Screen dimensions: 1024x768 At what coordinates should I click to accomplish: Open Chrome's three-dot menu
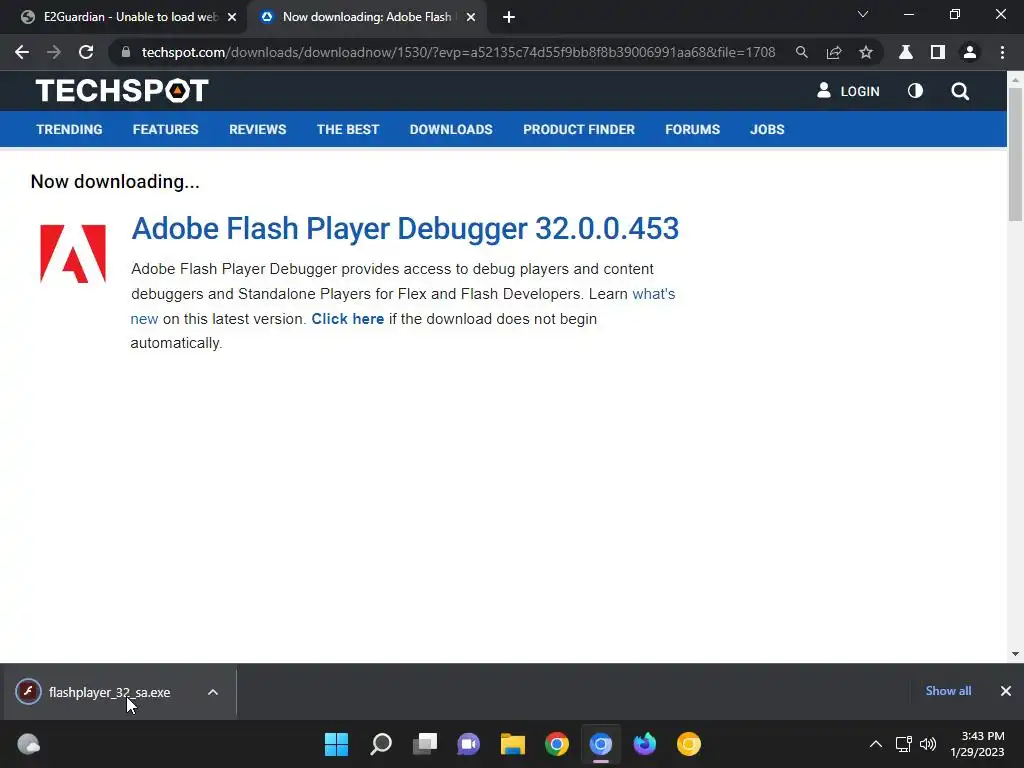tap(1002, 52)
